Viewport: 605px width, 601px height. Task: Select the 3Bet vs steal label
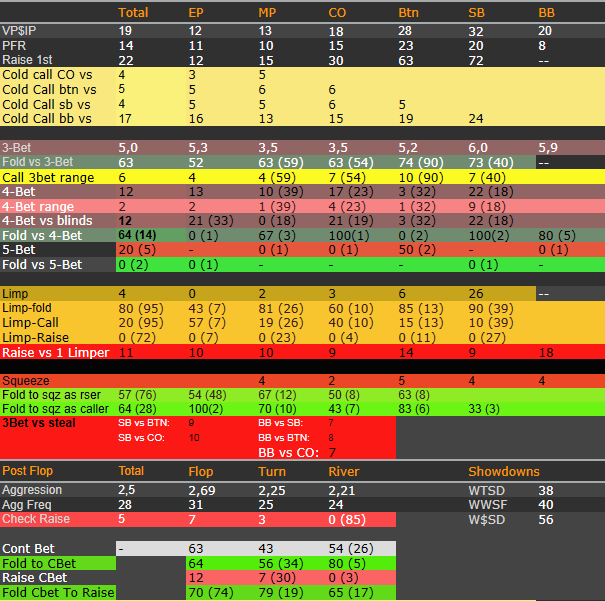(39, 423)
